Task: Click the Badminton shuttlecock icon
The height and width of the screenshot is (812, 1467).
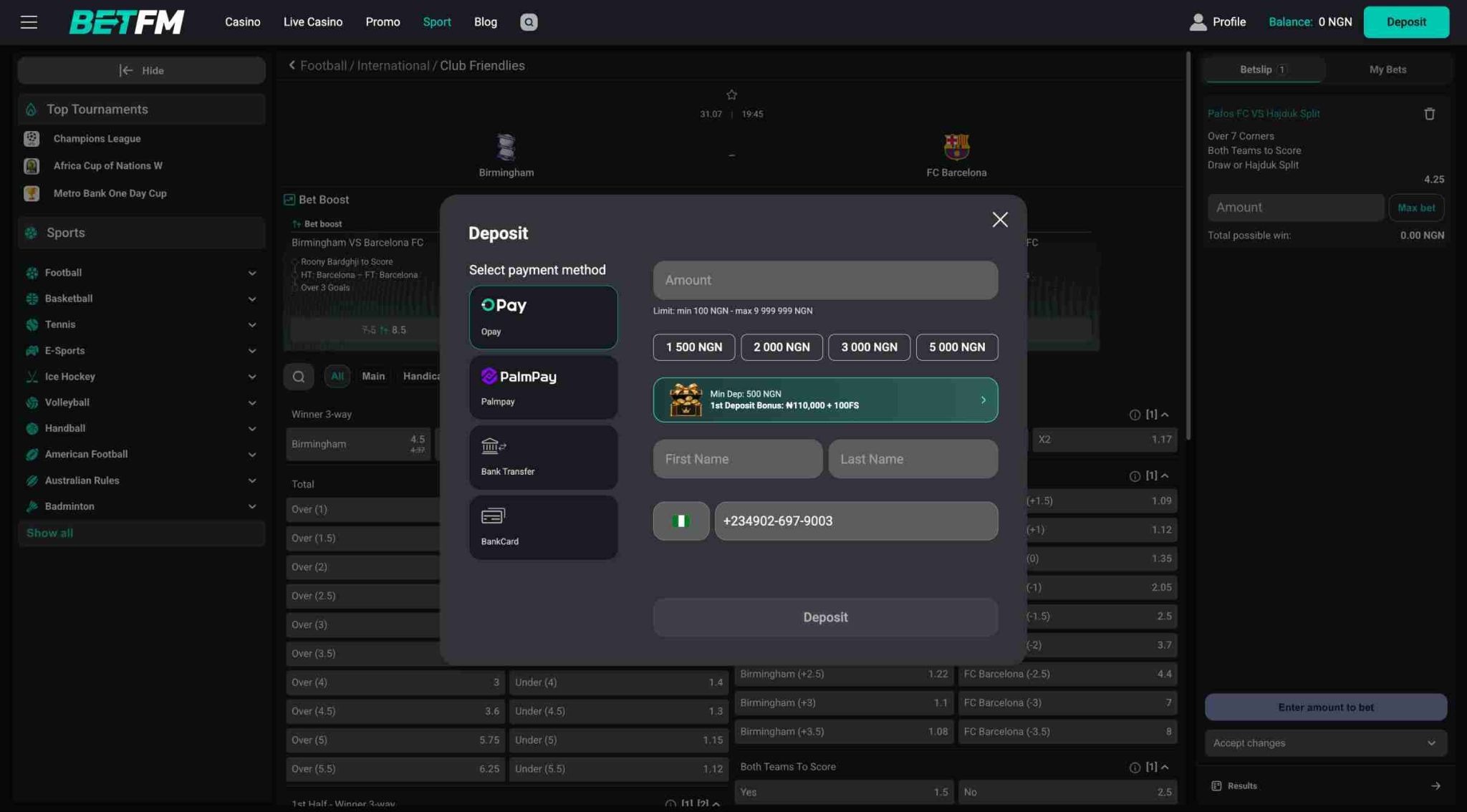Action: (32, 506)
